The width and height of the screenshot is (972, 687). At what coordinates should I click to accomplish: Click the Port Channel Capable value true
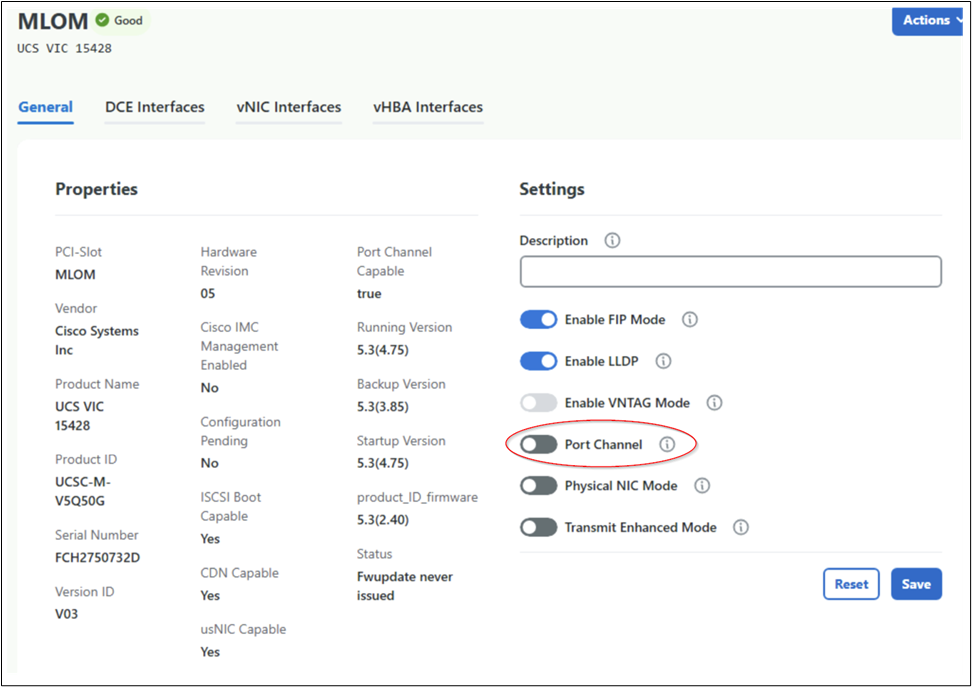click(369, 293)
